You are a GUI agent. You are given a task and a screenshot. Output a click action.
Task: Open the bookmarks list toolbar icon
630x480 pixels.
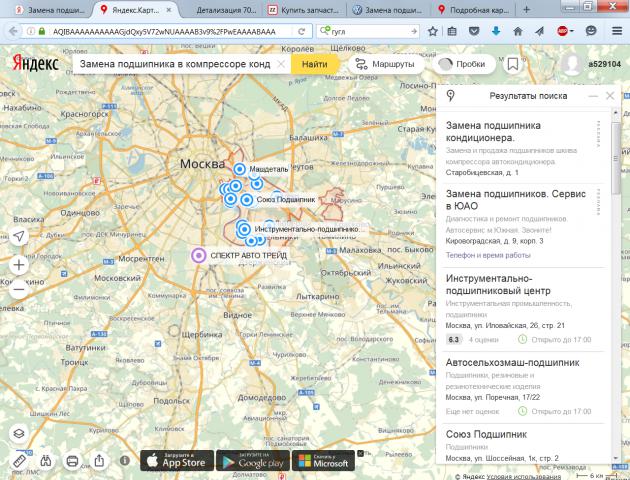452,31
